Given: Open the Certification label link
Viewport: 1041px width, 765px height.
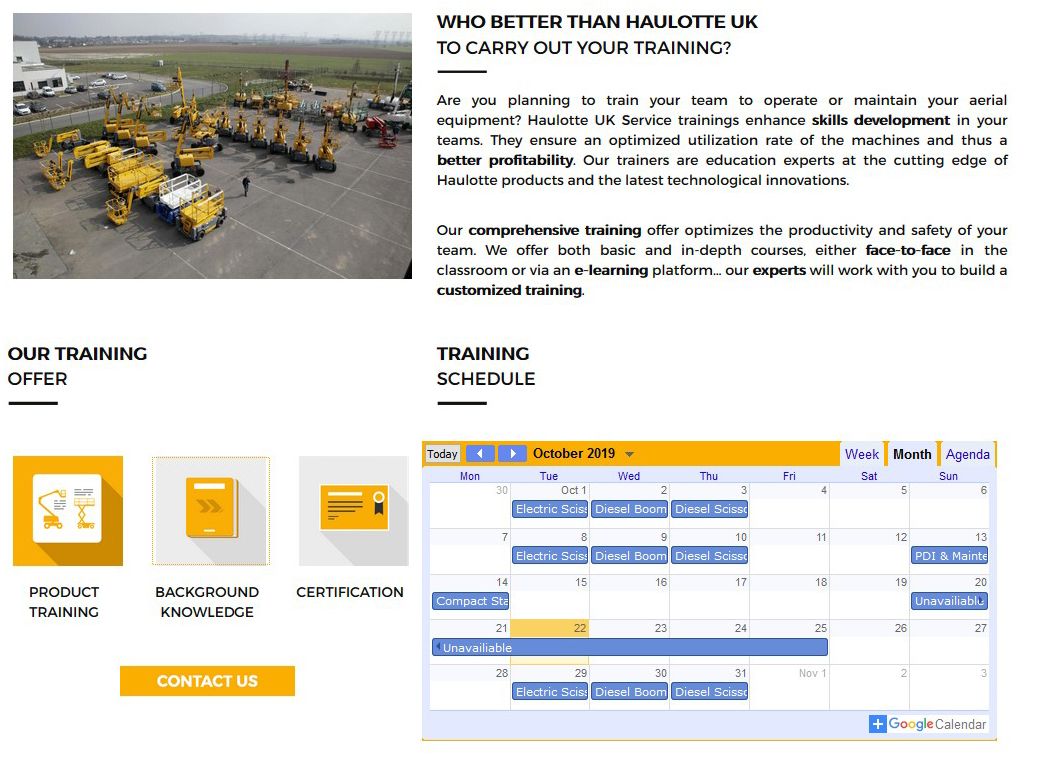Looking at the screenshot, I should pos(350,592).
